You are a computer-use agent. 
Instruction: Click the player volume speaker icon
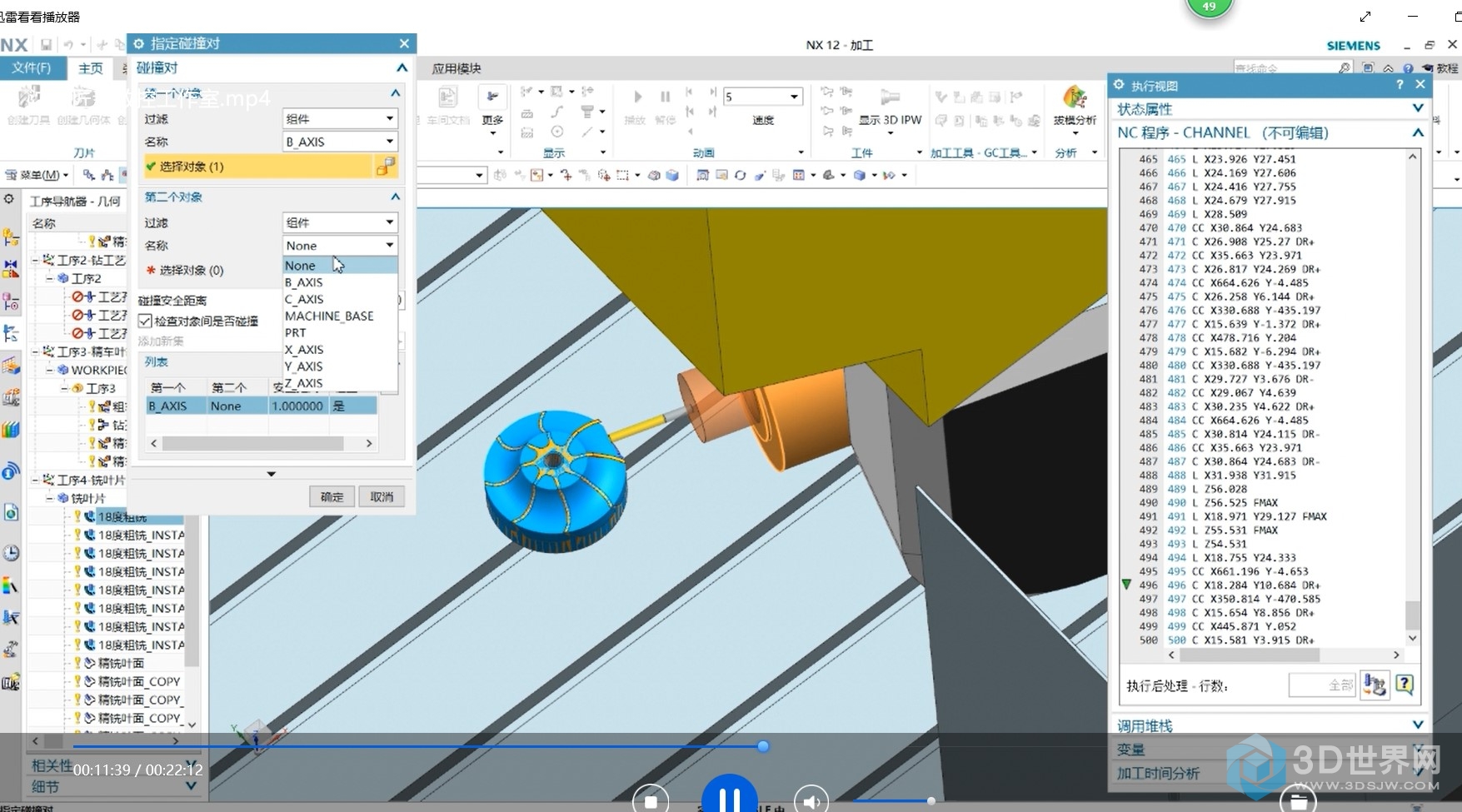[811, 801]
